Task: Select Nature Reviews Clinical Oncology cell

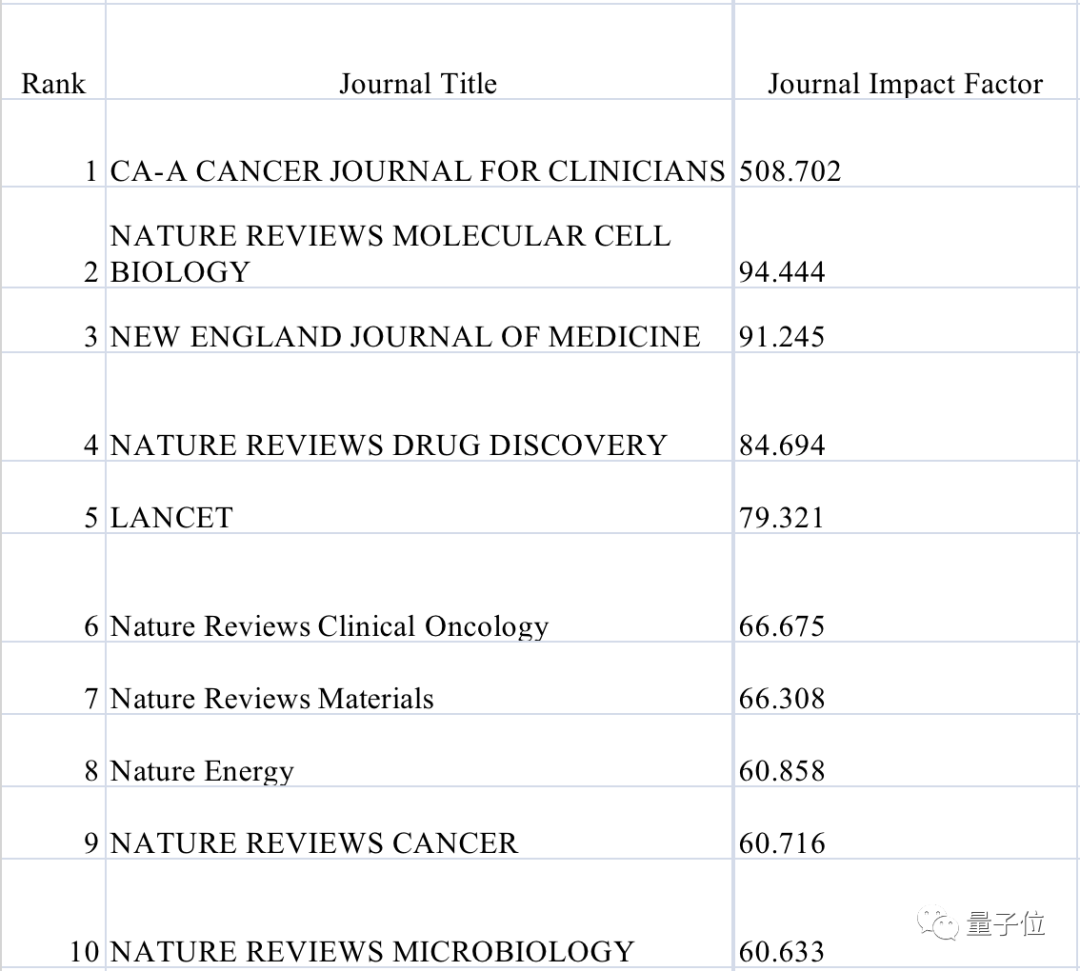Action: pyautogui.click(x=419, y=587)
